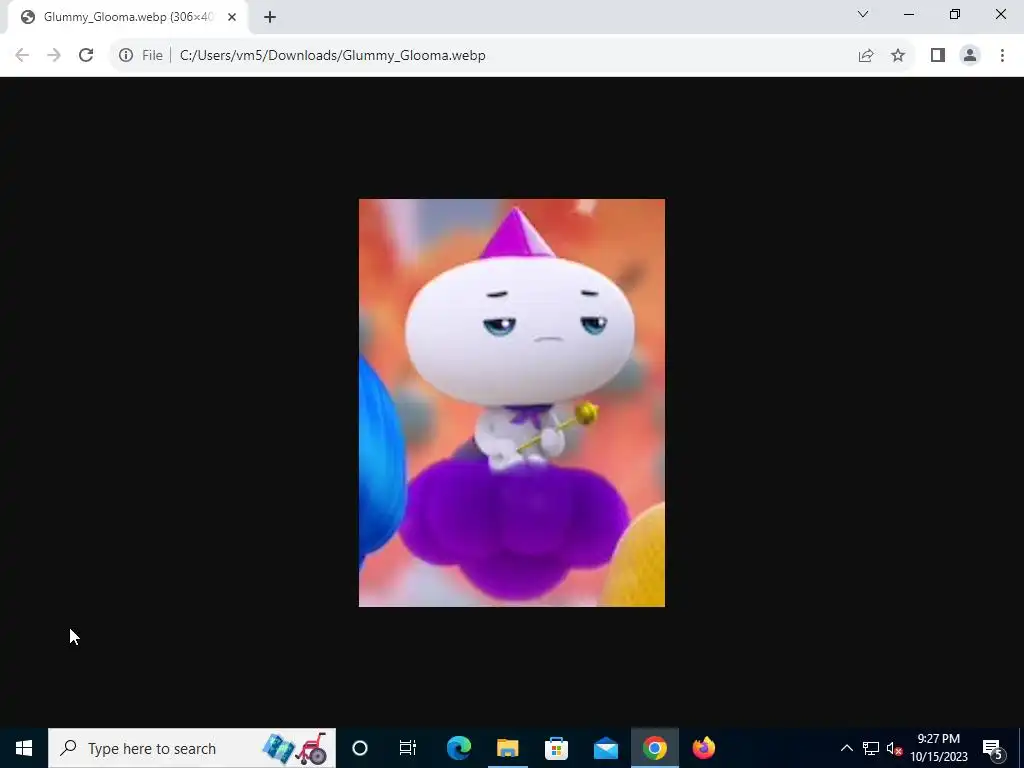The height and width of the screenshot is (768, 1024).
Task: Click the Glummy Glooma character image
Action: [512, 403]
